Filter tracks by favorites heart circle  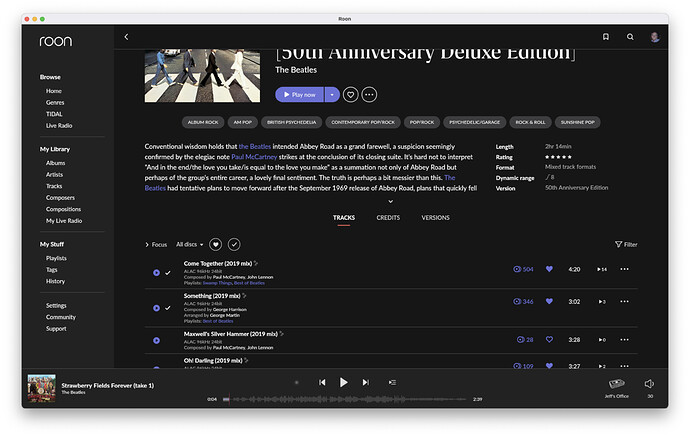(x=215, y=244)
